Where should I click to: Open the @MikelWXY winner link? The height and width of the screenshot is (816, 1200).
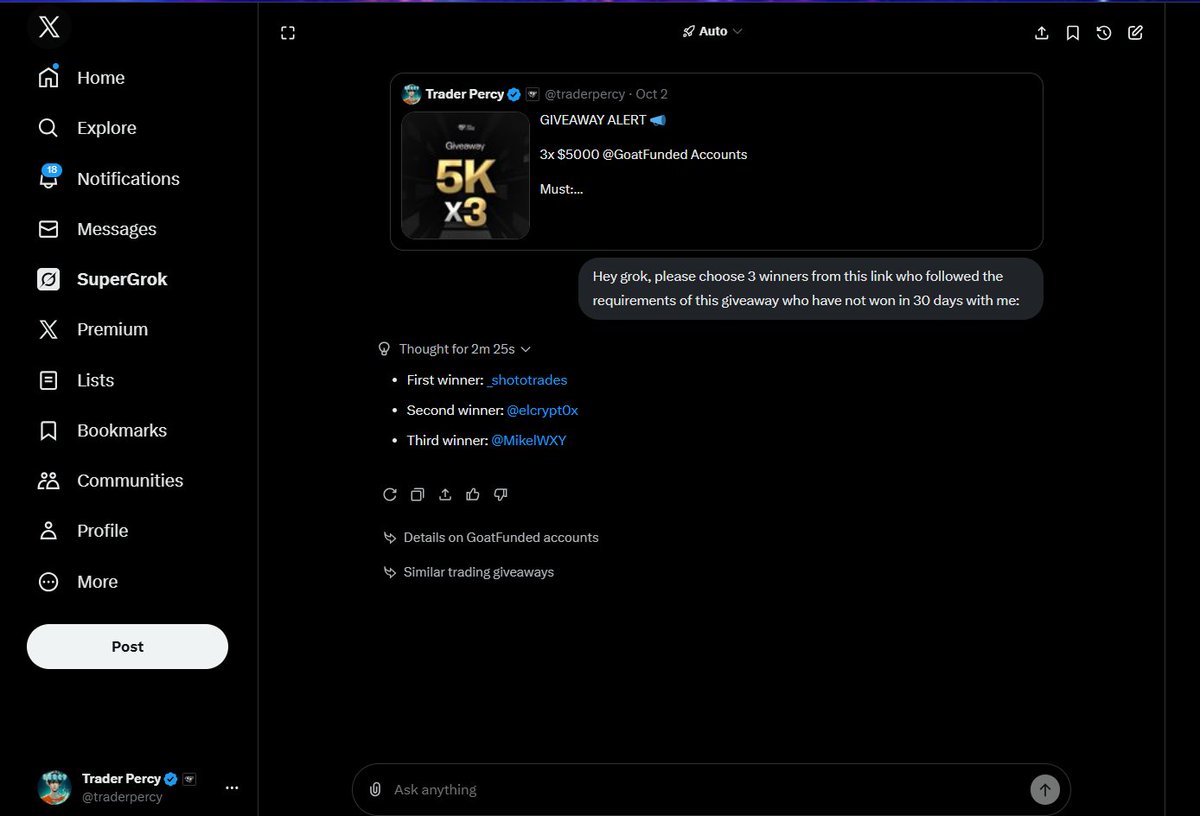coord(529,440)
